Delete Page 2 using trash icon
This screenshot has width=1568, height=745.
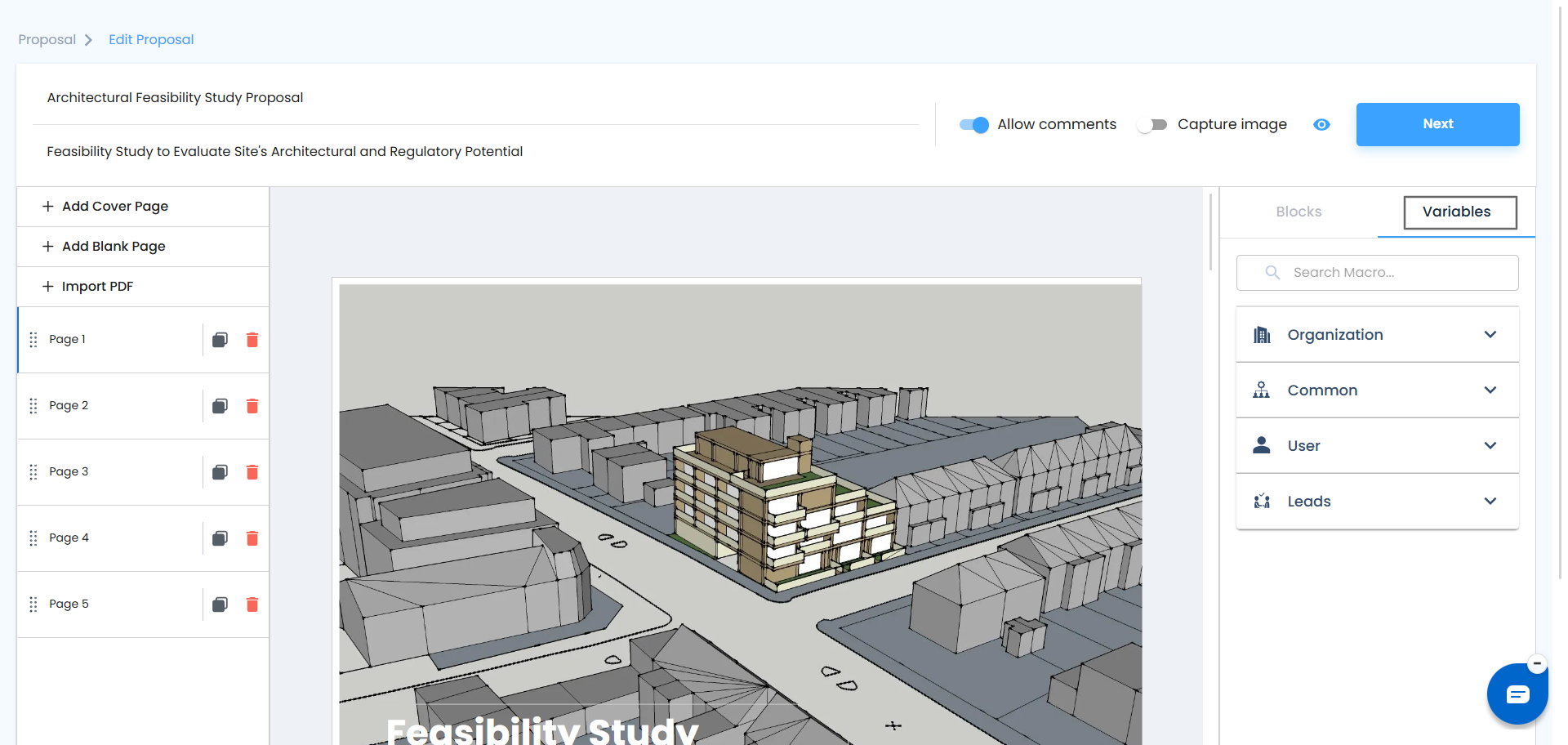(x=252, y=406)
